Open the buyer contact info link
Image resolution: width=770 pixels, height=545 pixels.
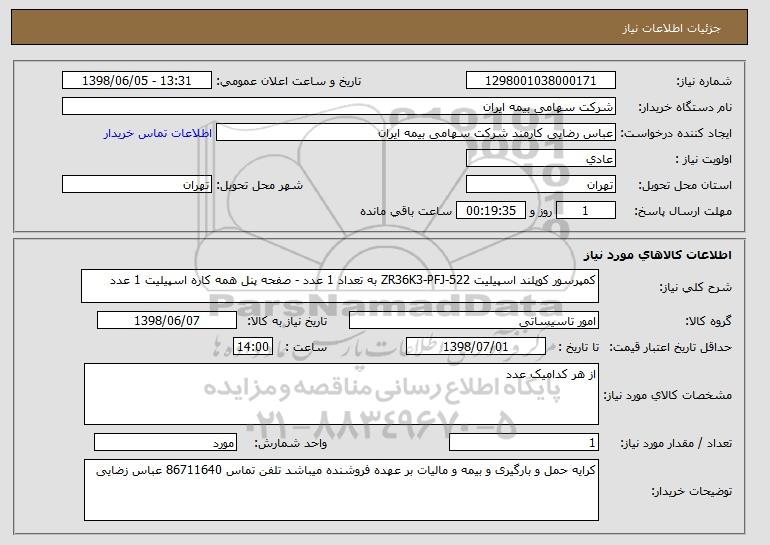158,134
